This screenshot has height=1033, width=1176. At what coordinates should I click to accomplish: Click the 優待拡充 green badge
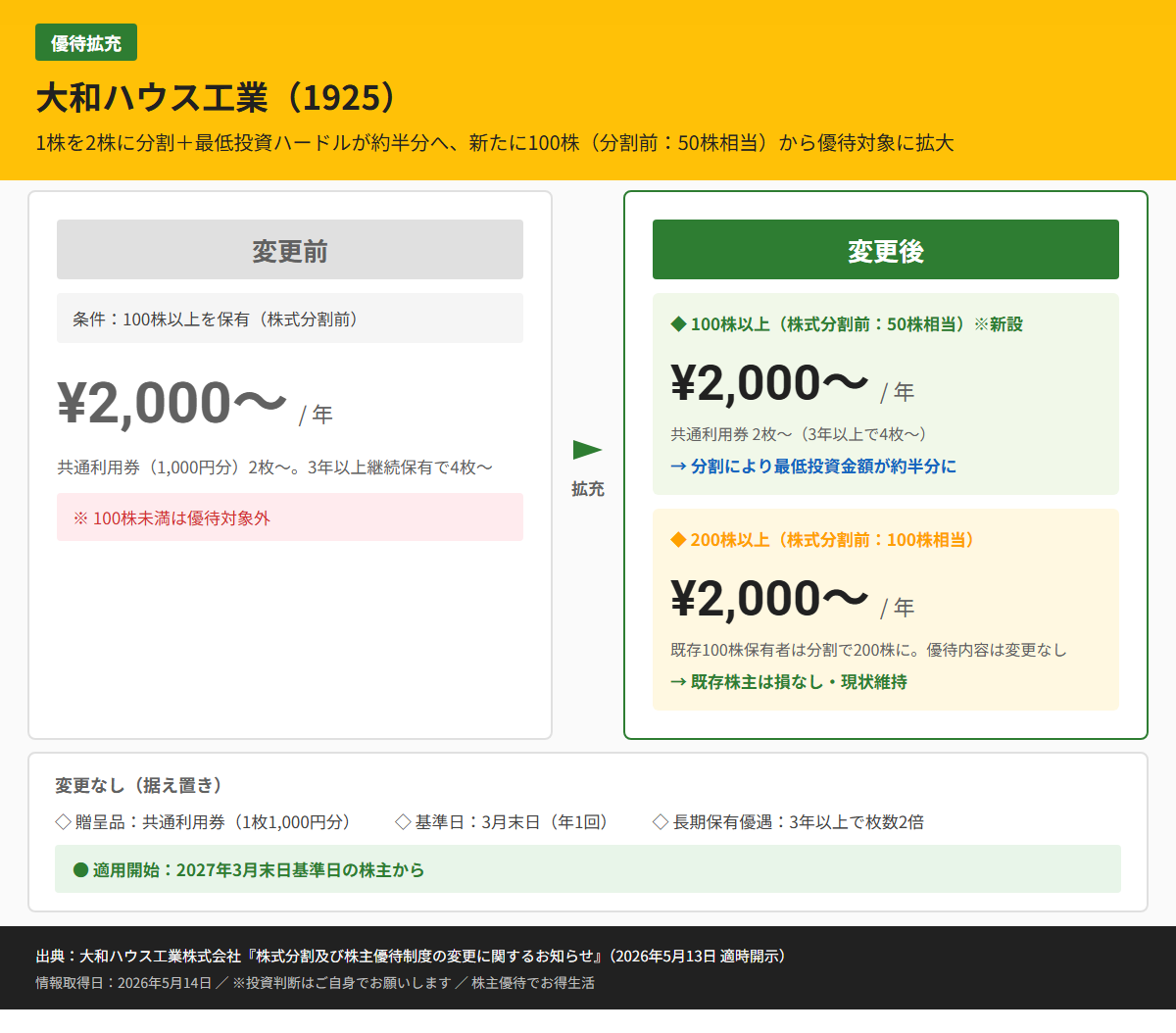coord(86,43)
